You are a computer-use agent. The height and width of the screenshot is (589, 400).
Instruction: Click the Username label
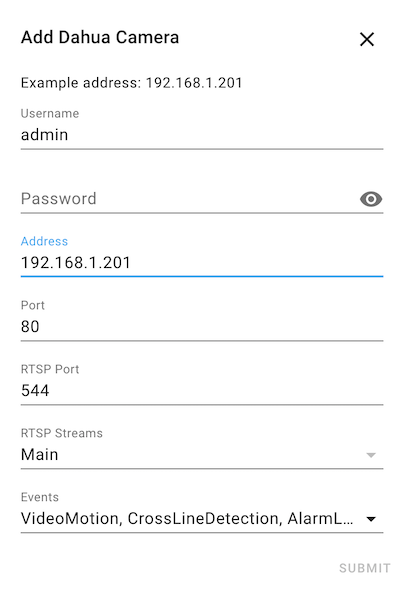click(x=50, y=113)
